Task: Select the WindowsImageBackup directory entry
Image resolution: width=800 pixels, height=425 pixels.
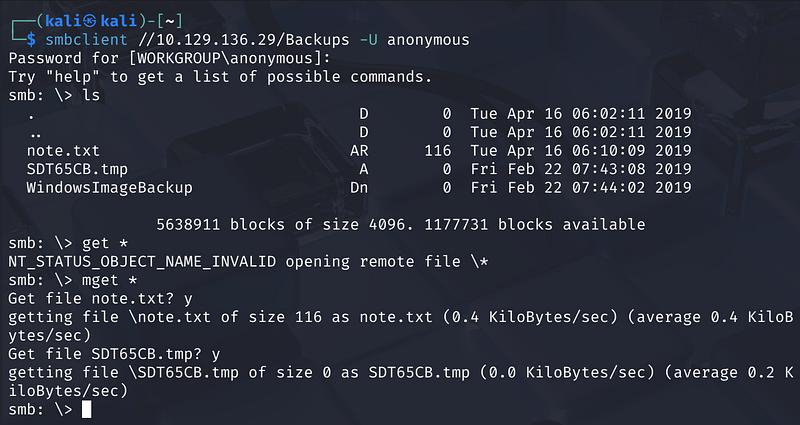Action: tap(110, 187)
